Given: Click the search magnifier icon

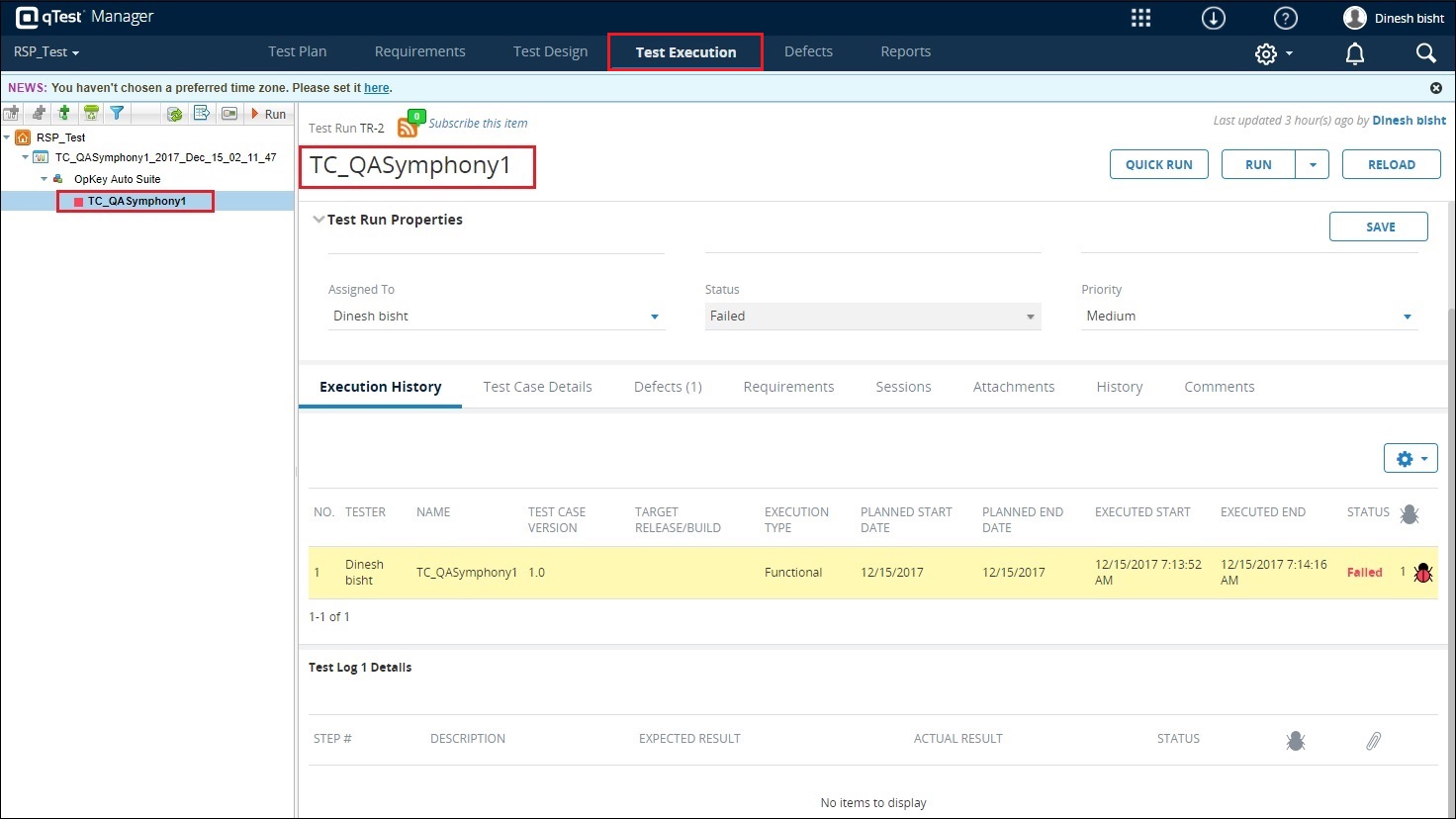Looking at the screenshot, I should click(1425, 53).
